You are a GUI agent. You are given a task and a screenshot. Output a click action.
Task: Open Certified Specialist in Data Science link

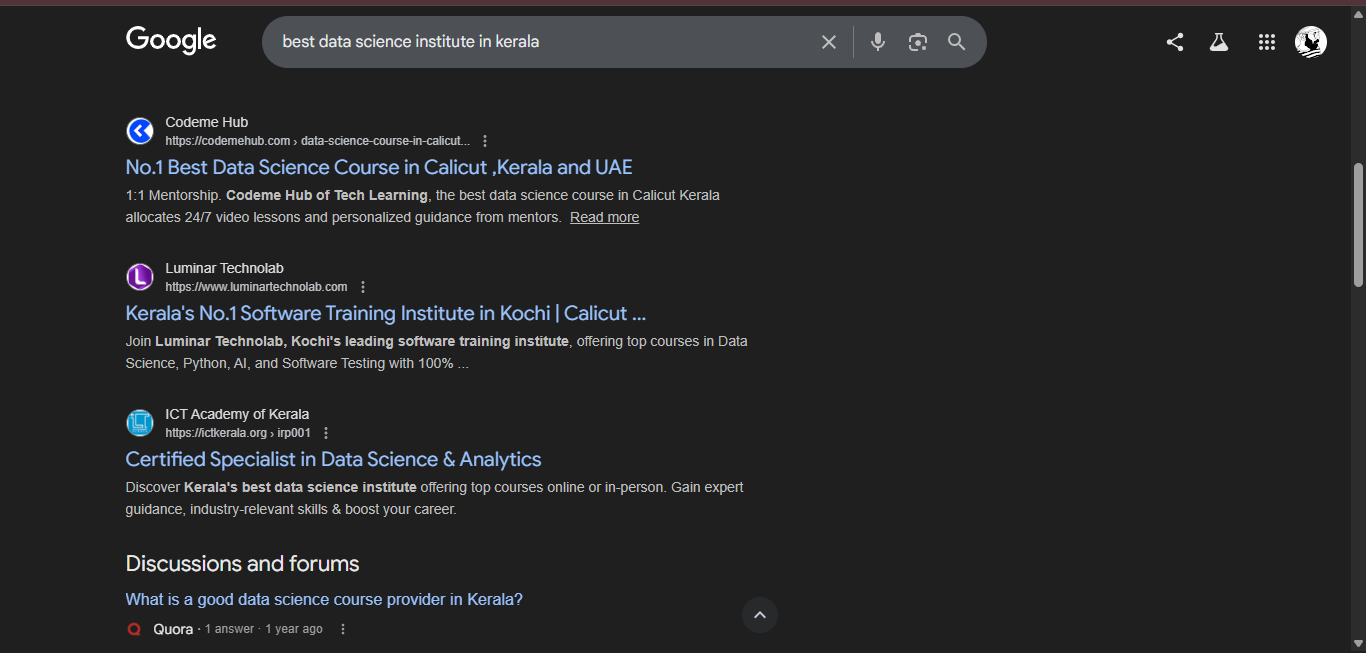333,459
